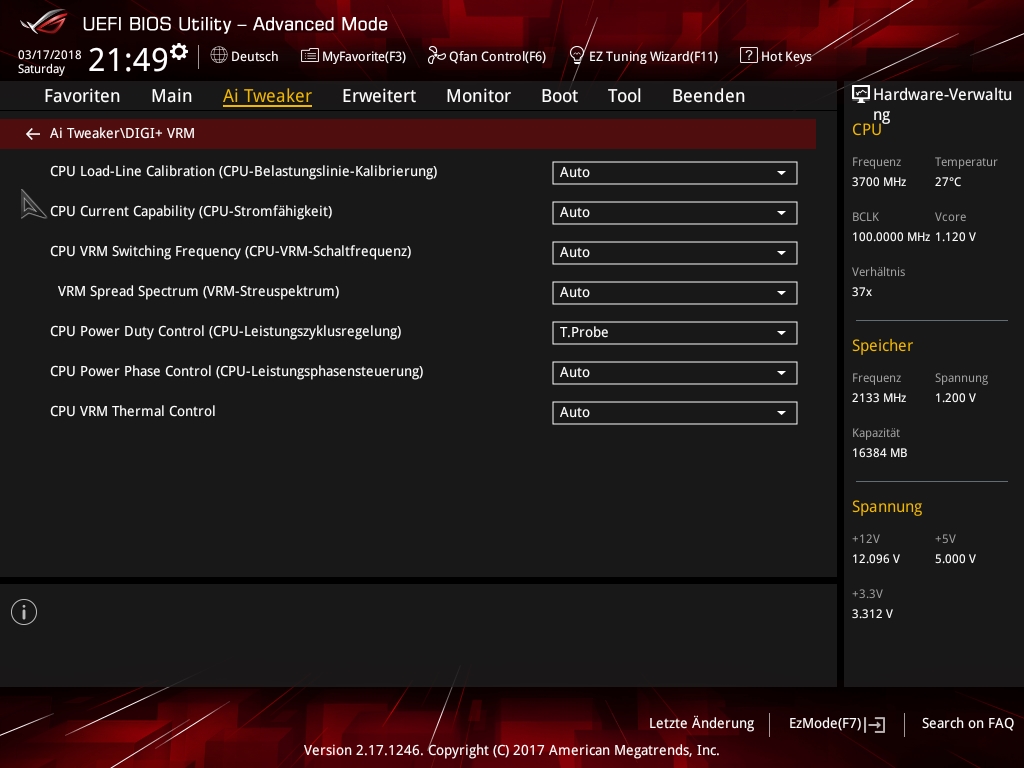Open CPU Load-Line Calibration dropdown

coord(675,173)
